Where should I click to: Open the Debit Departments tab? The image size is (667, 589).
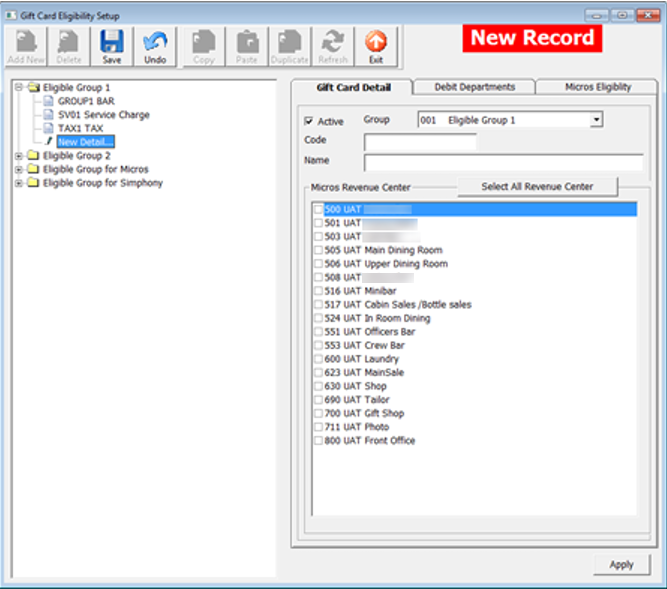point(474,87)
